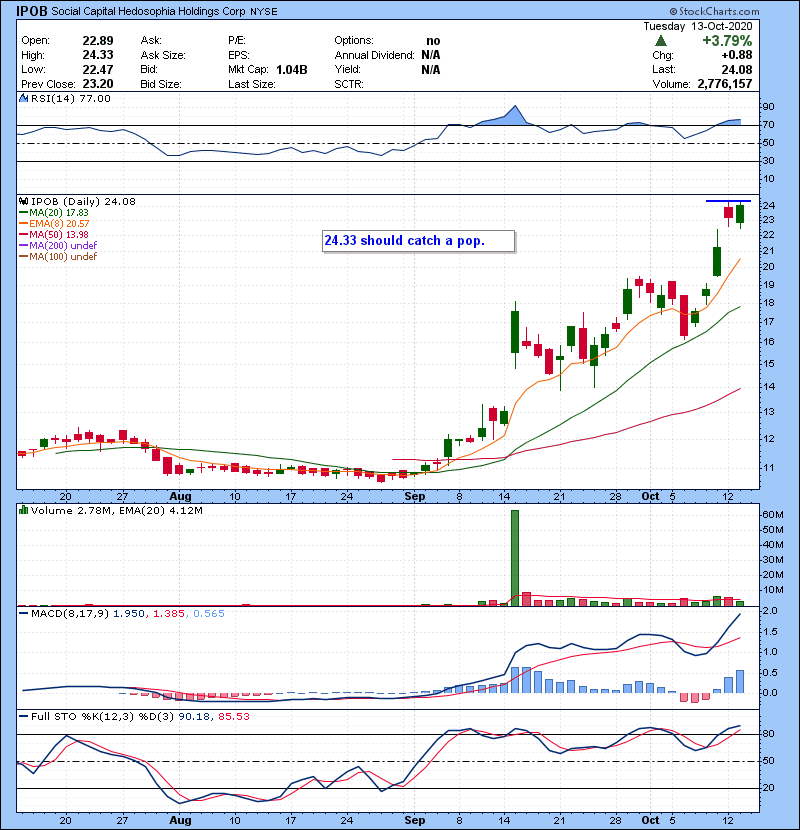Select the MA(50) 13.98 legend entry
Screen dimensions: 800x830
(x=54, y=234)
